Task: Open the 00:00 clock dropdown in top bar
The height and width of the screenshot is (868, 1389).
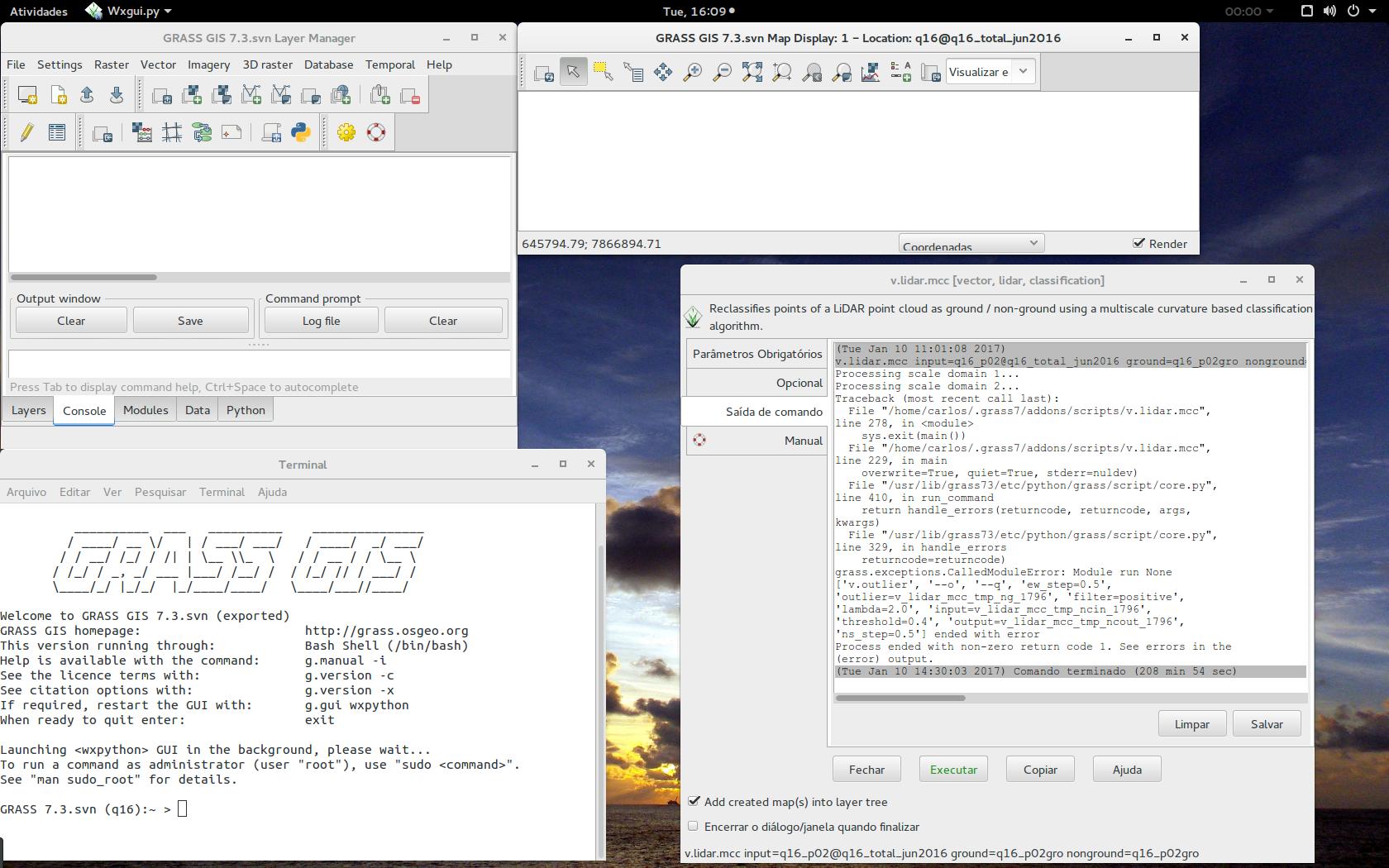Action: point(1248,11)
